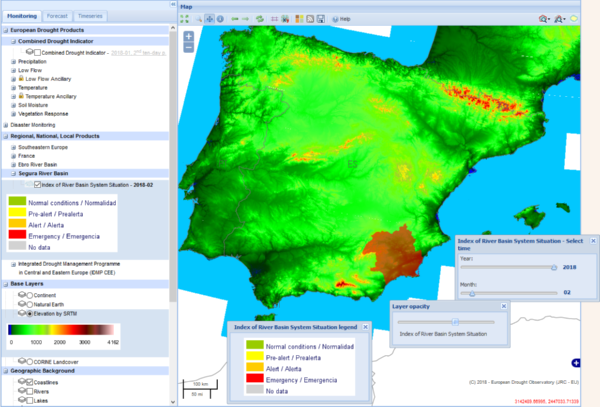Open the legend colour squares icon

[x=299, y=19]
